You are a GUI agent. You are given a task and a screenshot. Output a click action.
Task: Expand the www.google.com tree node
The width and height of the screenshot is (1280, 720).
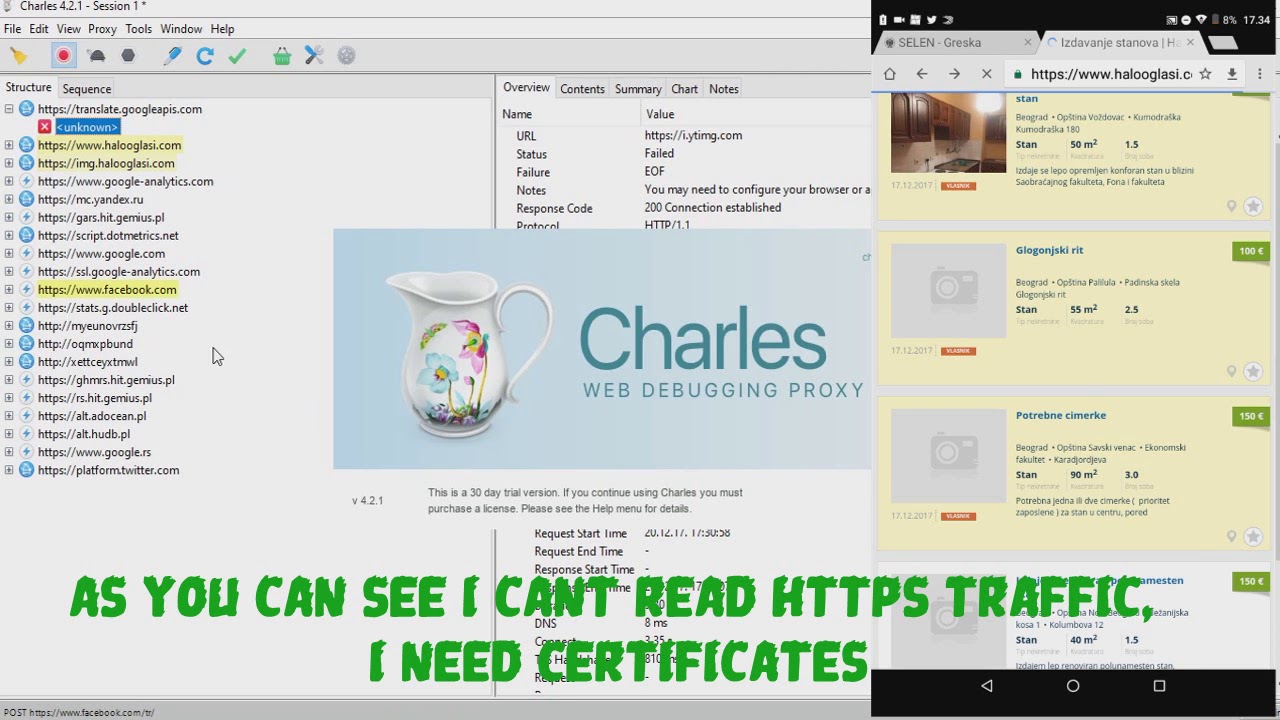click(9, 253)
